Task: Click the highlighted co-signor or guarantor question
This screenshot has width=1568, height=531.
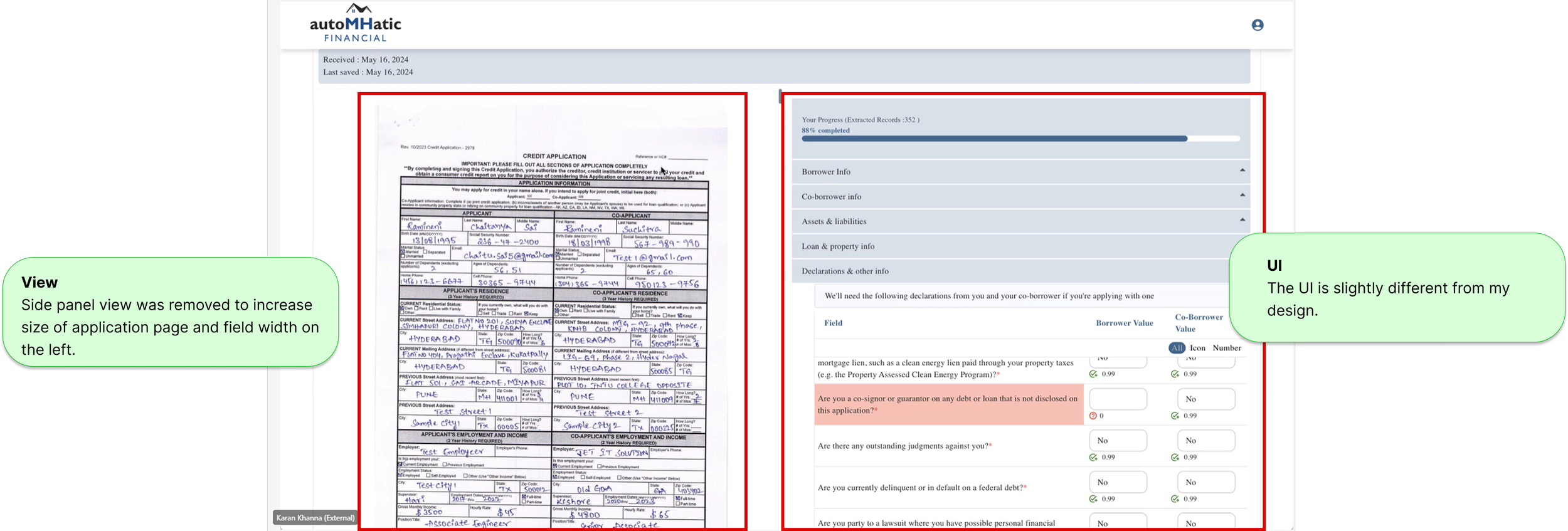Action: pos(948,404)
